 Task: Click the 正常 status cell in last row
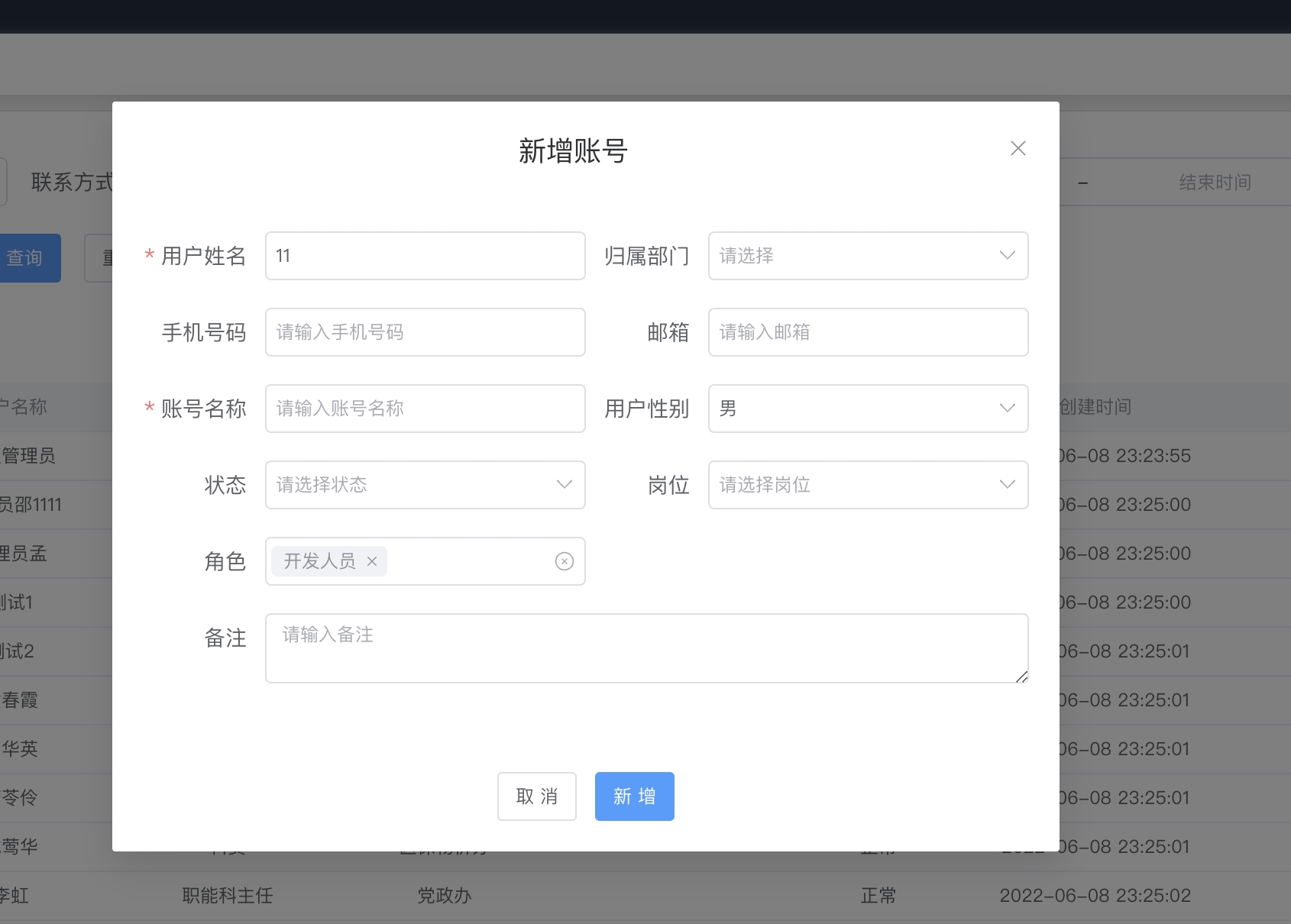878,896
